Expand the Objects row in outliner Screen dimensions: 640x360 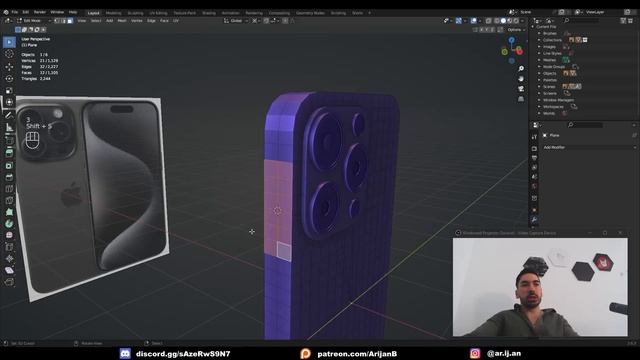539,73
